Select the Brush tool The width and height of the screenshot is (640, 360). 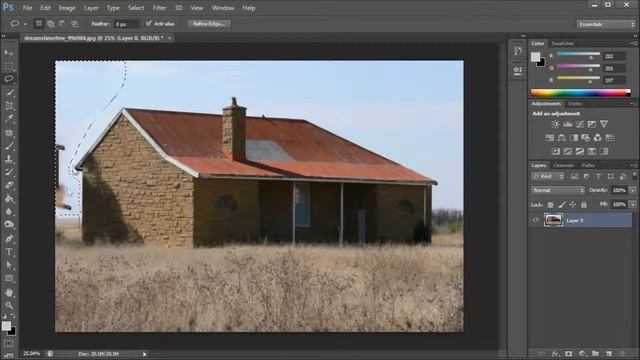point(9,146)
